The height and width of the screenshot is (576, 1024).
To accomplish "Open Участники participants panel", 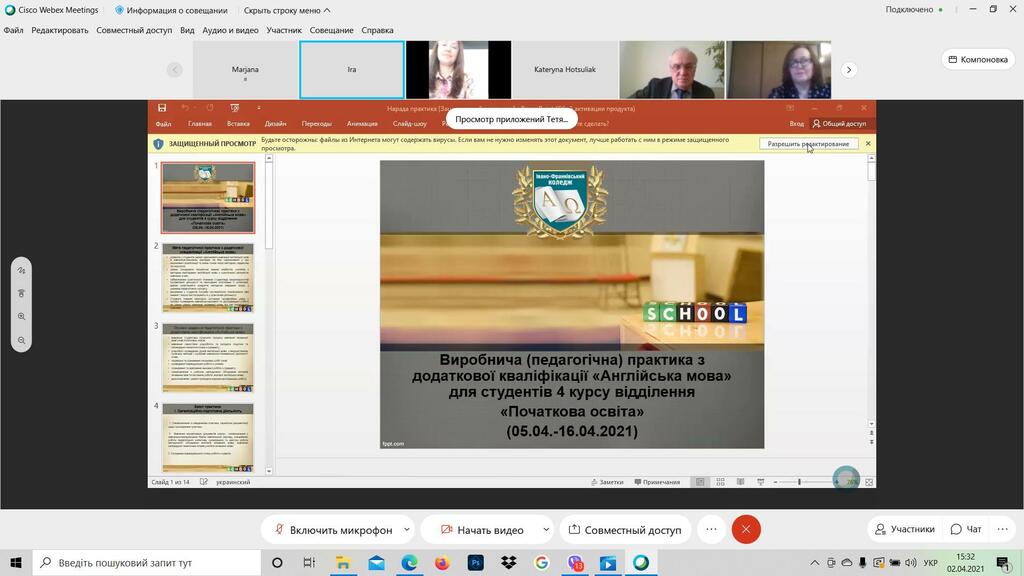I will tap(905, 529).
